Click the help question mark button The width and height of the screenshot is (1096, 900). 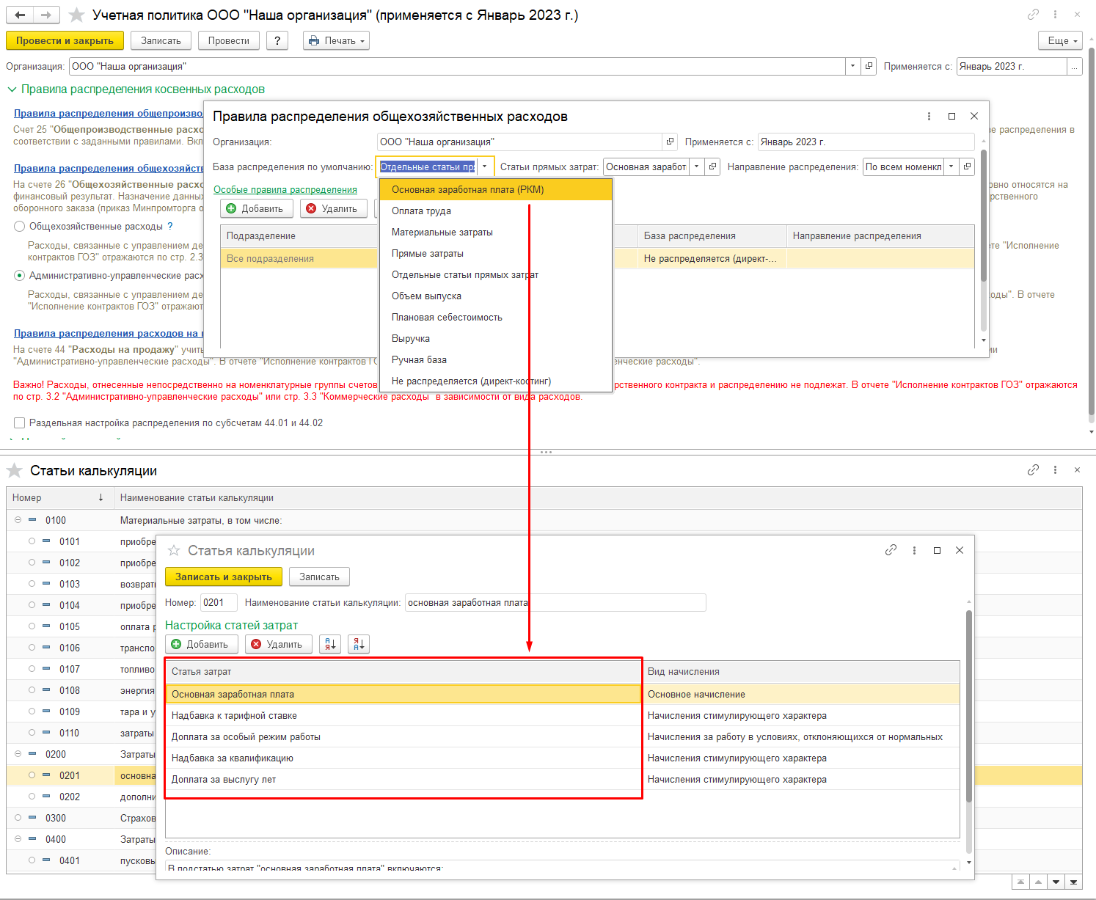(277, 40)
